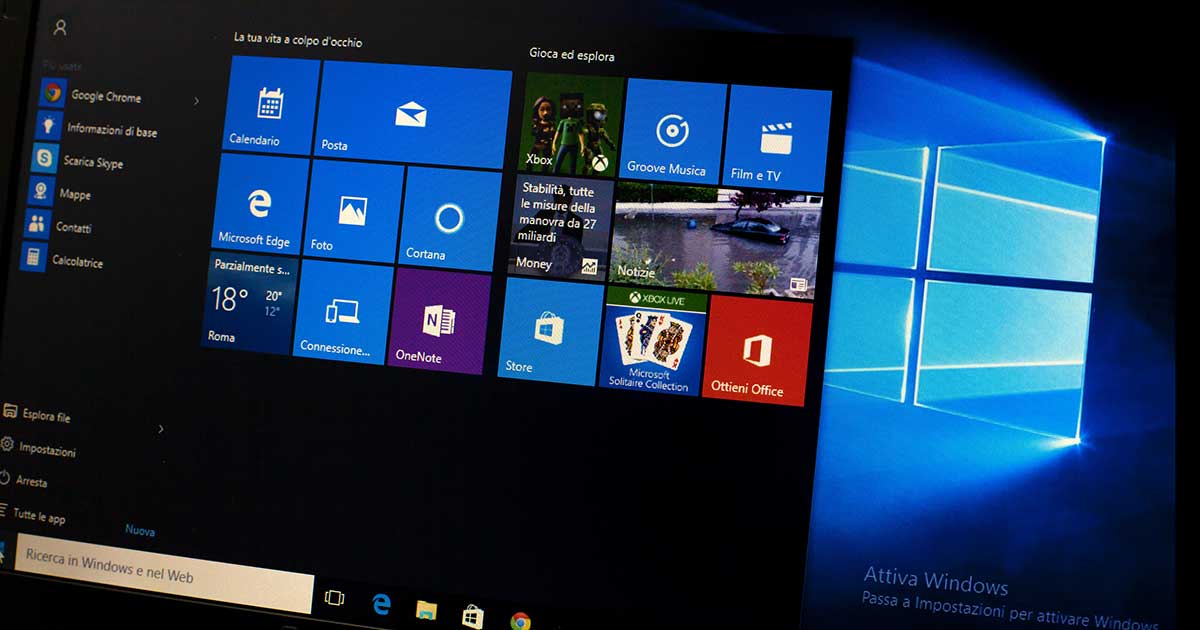The height and width of the screenshot is (630, 1200).
Task: Click La tua vita a colpo d'occhio heading
Action: click(x=298, y=40)
